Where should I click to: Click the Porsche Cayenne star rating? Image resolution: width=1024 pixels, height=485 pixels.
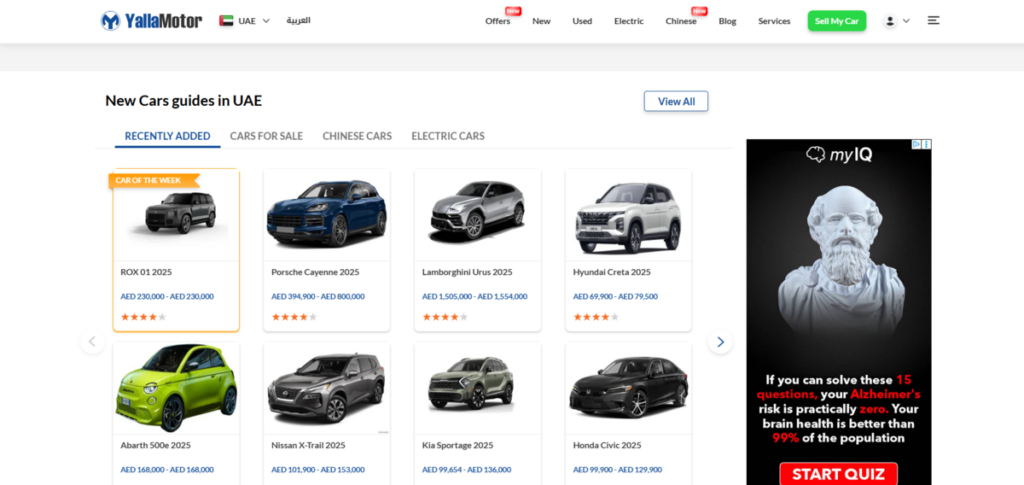pos(295,317)
